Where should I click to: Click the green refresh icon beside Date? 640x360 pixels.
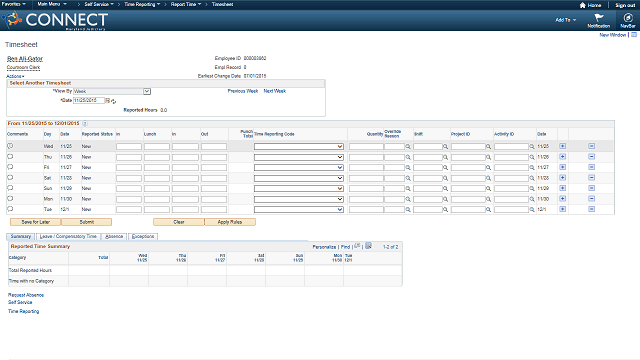[x=113, y=101]
